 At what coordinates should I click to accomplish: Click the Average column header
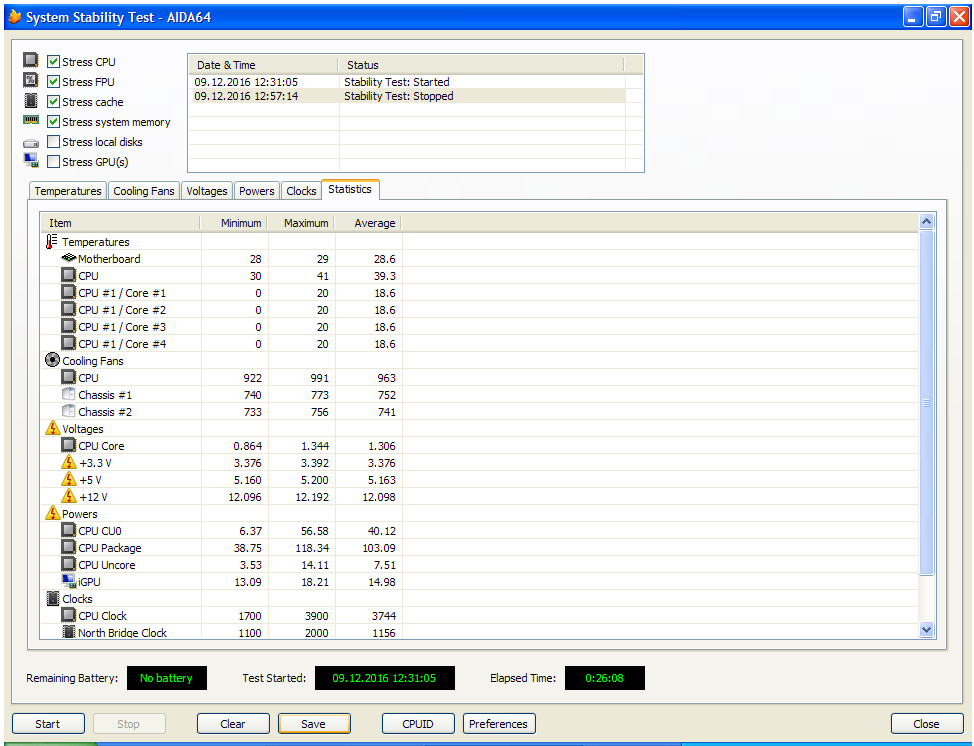[368, 223]
